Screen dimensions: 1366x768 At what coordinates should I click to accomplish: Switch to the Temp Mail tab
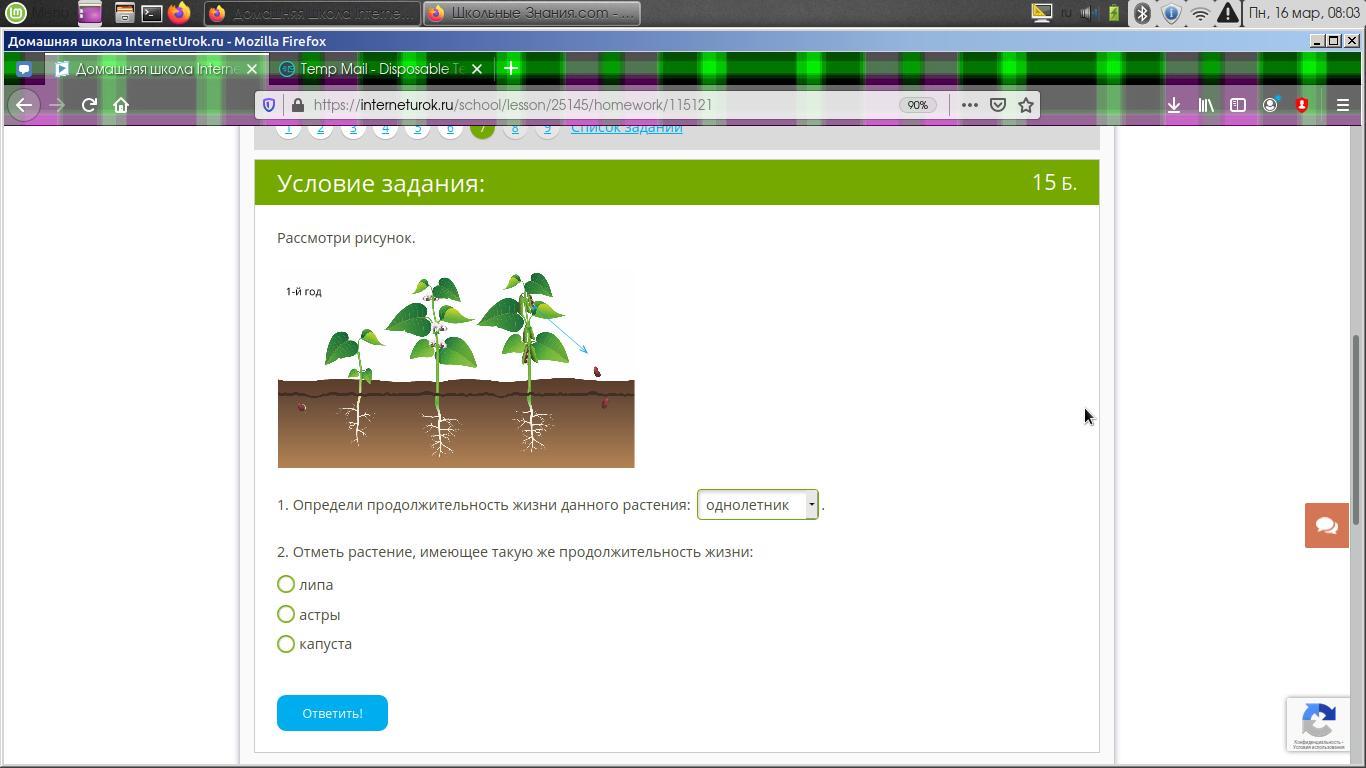(382, 69)
